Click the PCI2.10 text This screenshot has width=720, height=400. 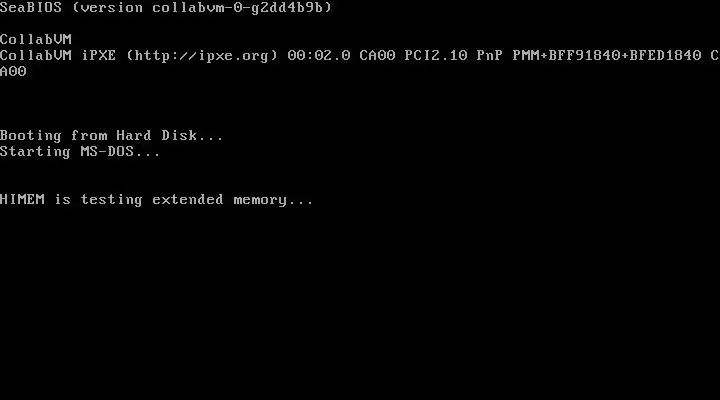[436, 56]
